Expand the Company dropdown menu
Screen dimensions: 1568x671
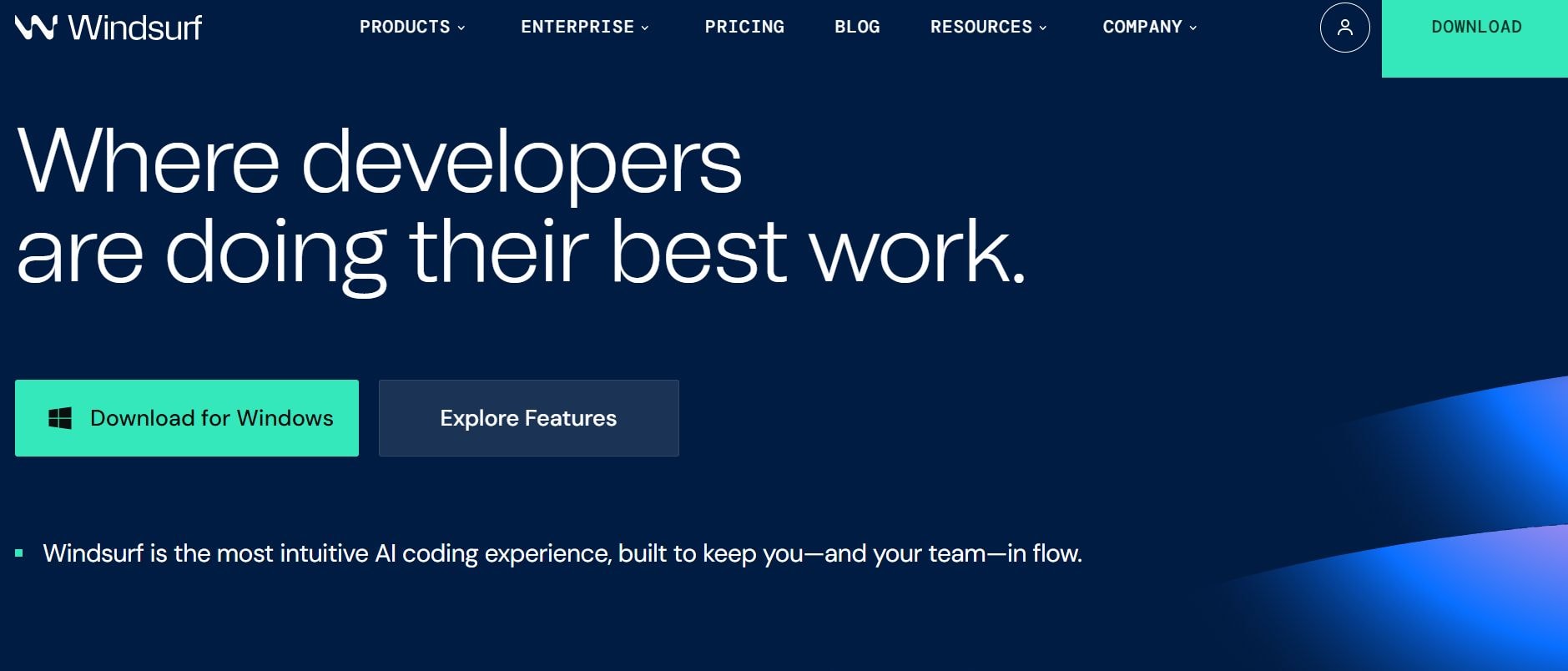(1150, 27)
